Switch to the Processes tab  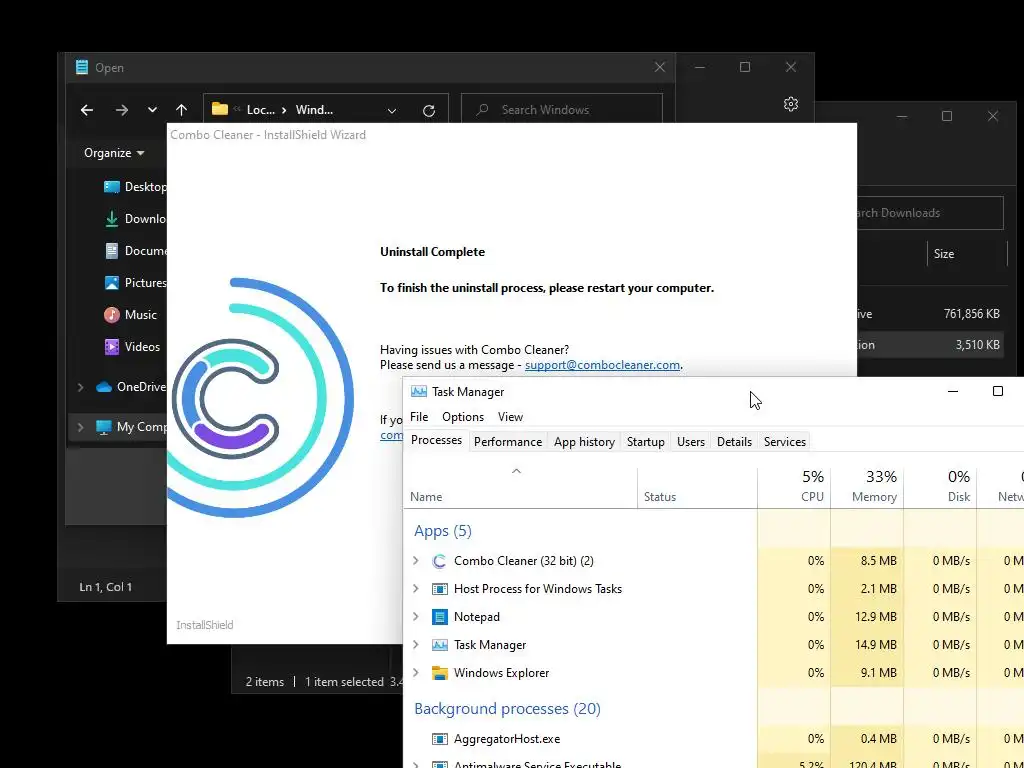tap(436, 440)
